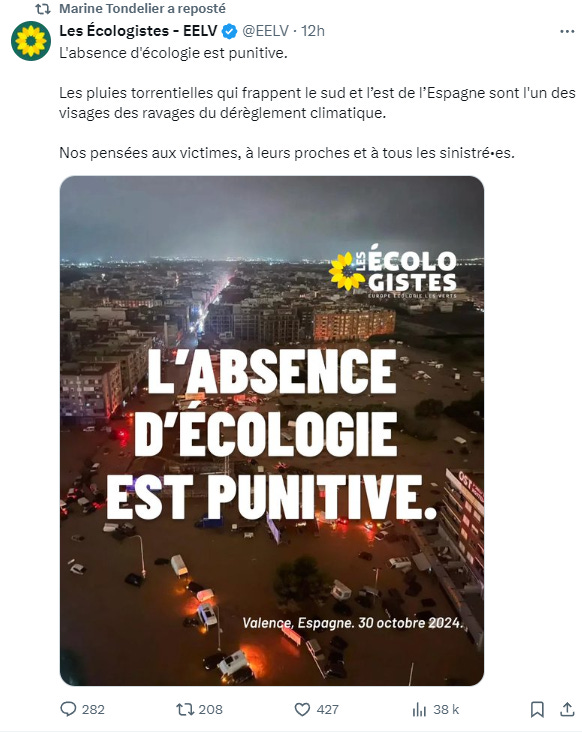Click tweet text about pluies torrentielles
This screenshot has height=741, width=582.
click(317, 103)
